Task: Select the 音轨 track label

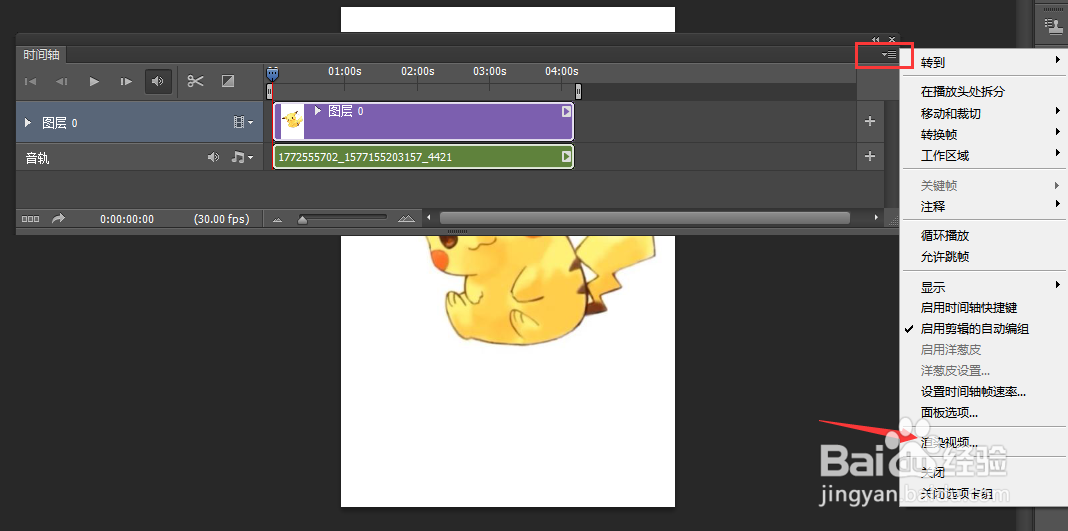Action: tap(37, 159)
